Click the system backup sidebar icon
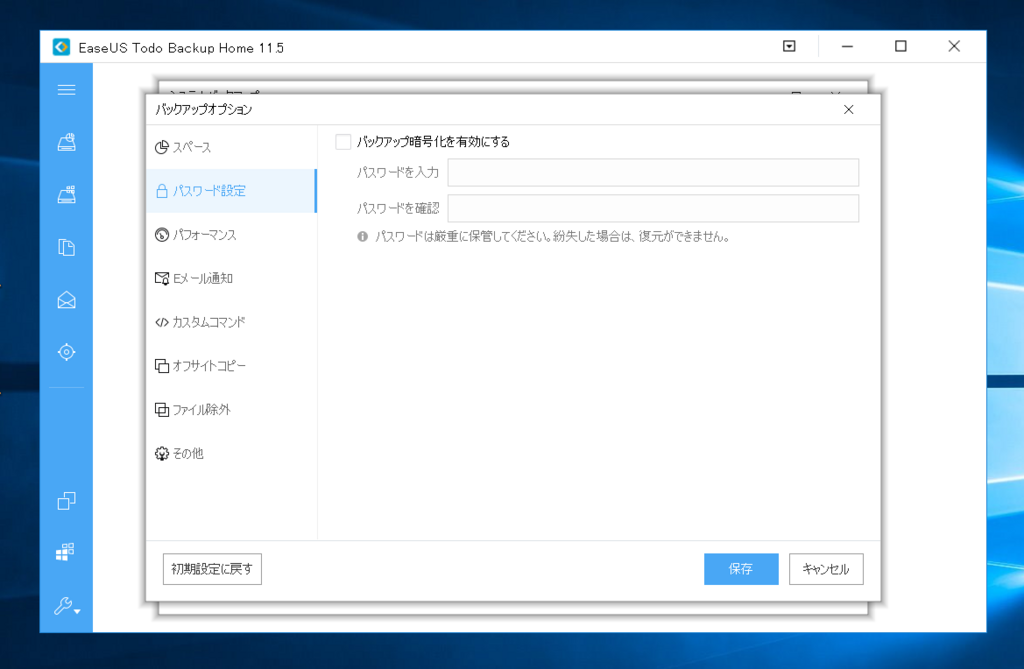This screenshot has height=669, width=1024. [66, 194]
